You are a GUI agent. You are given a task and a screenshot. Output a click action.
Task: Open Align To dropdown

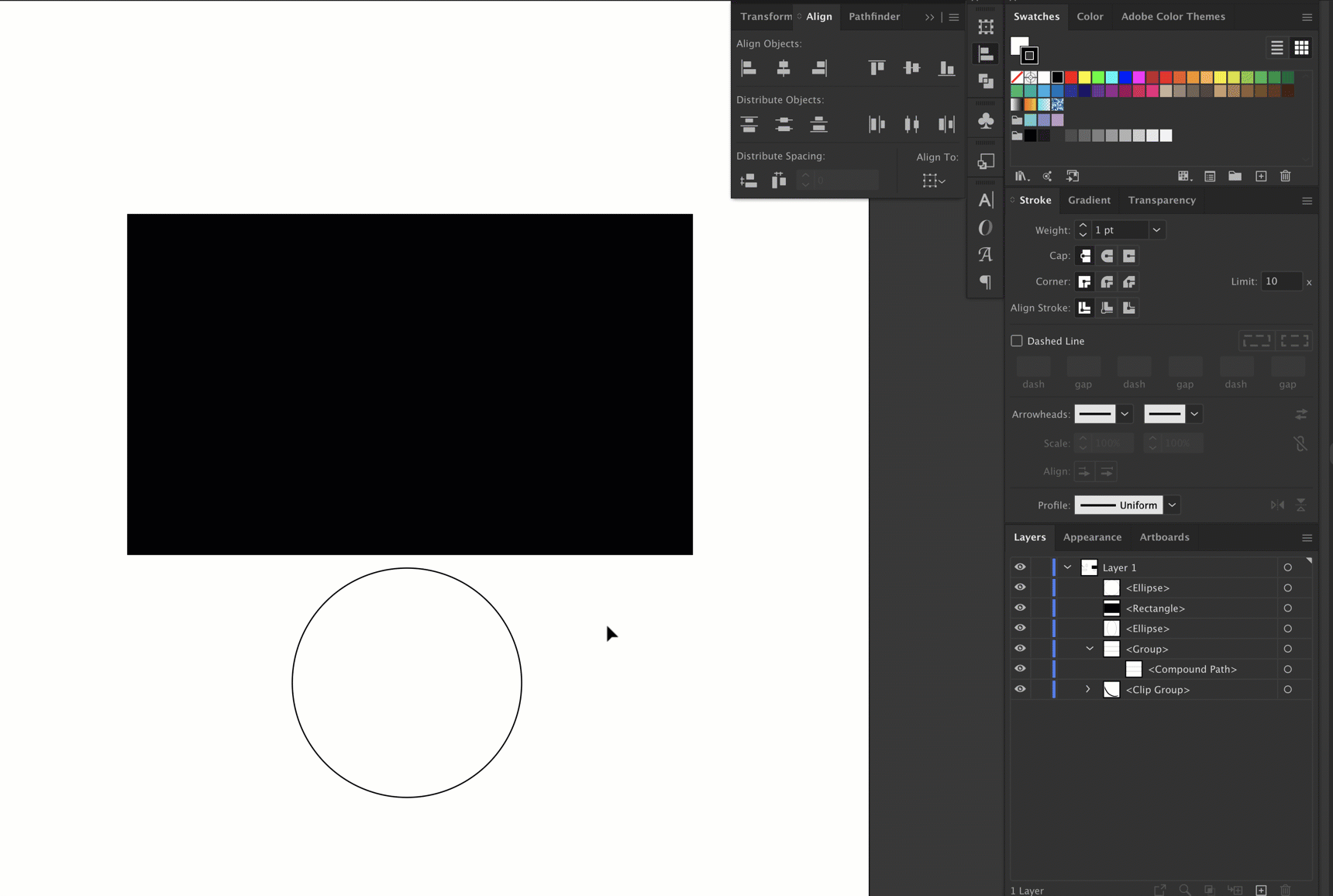(x=934, y=181)
